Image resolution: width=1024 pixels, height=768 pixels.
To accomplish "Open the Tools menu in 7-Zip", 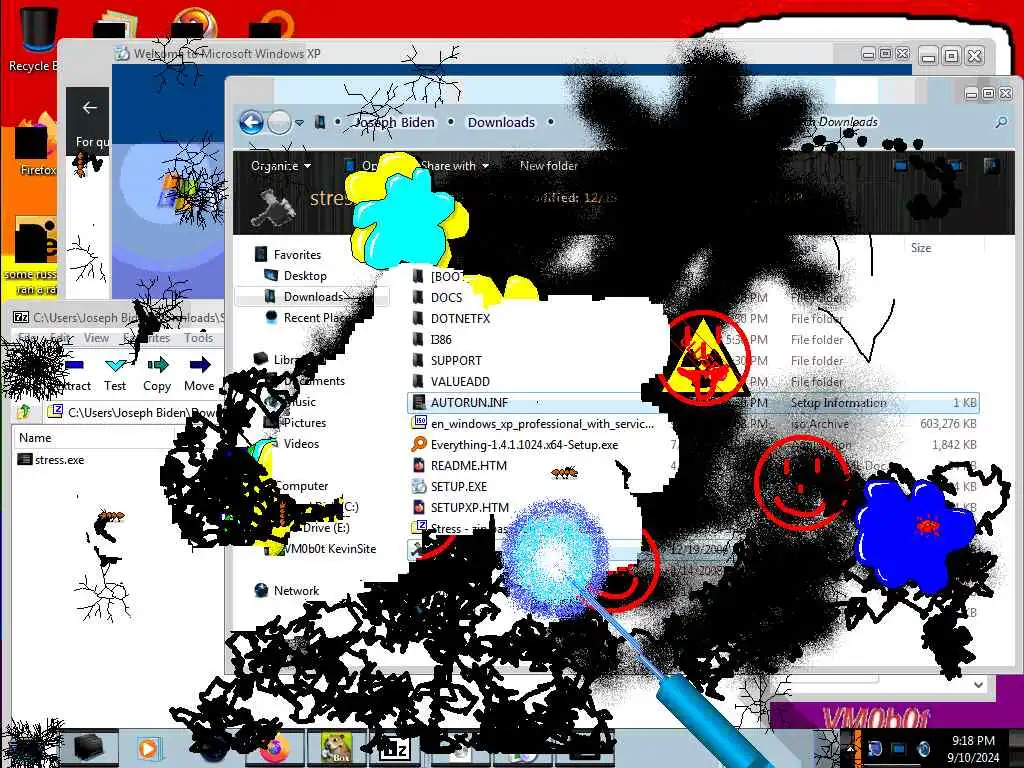I will click(x=198, y=338).
